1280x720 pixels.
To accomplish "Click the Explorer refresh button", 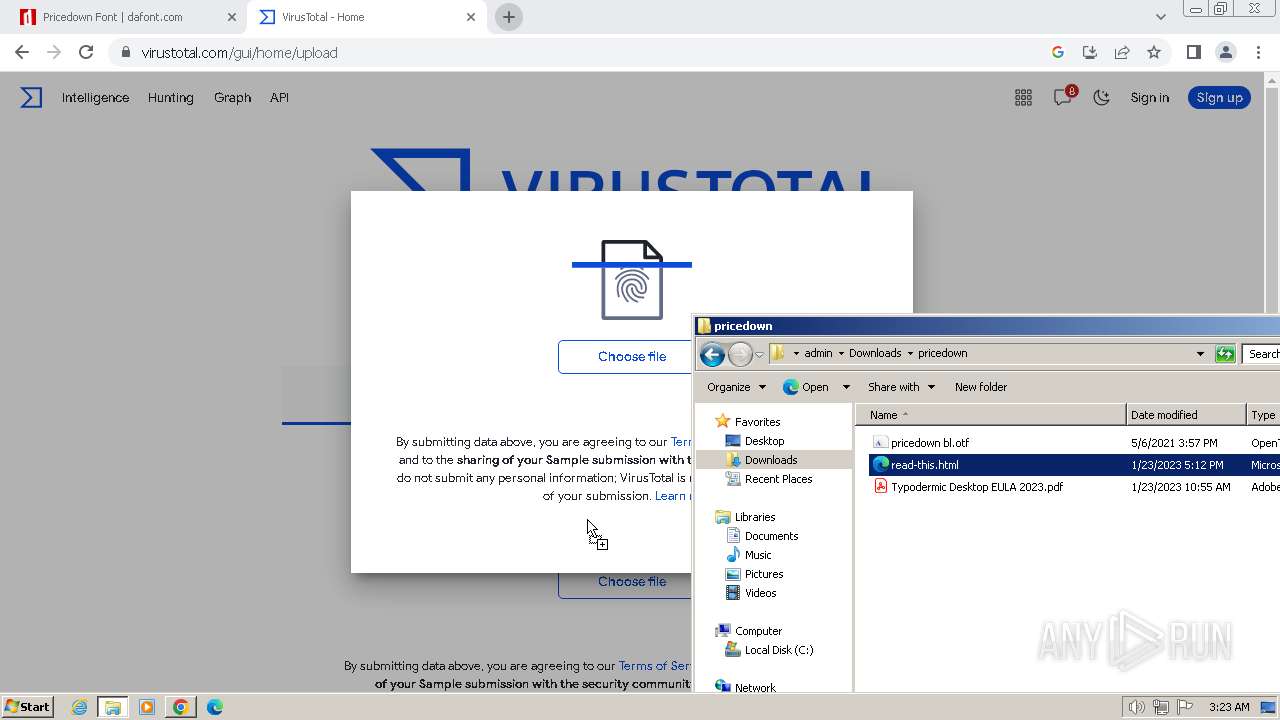I will (x=1225, y=354).
